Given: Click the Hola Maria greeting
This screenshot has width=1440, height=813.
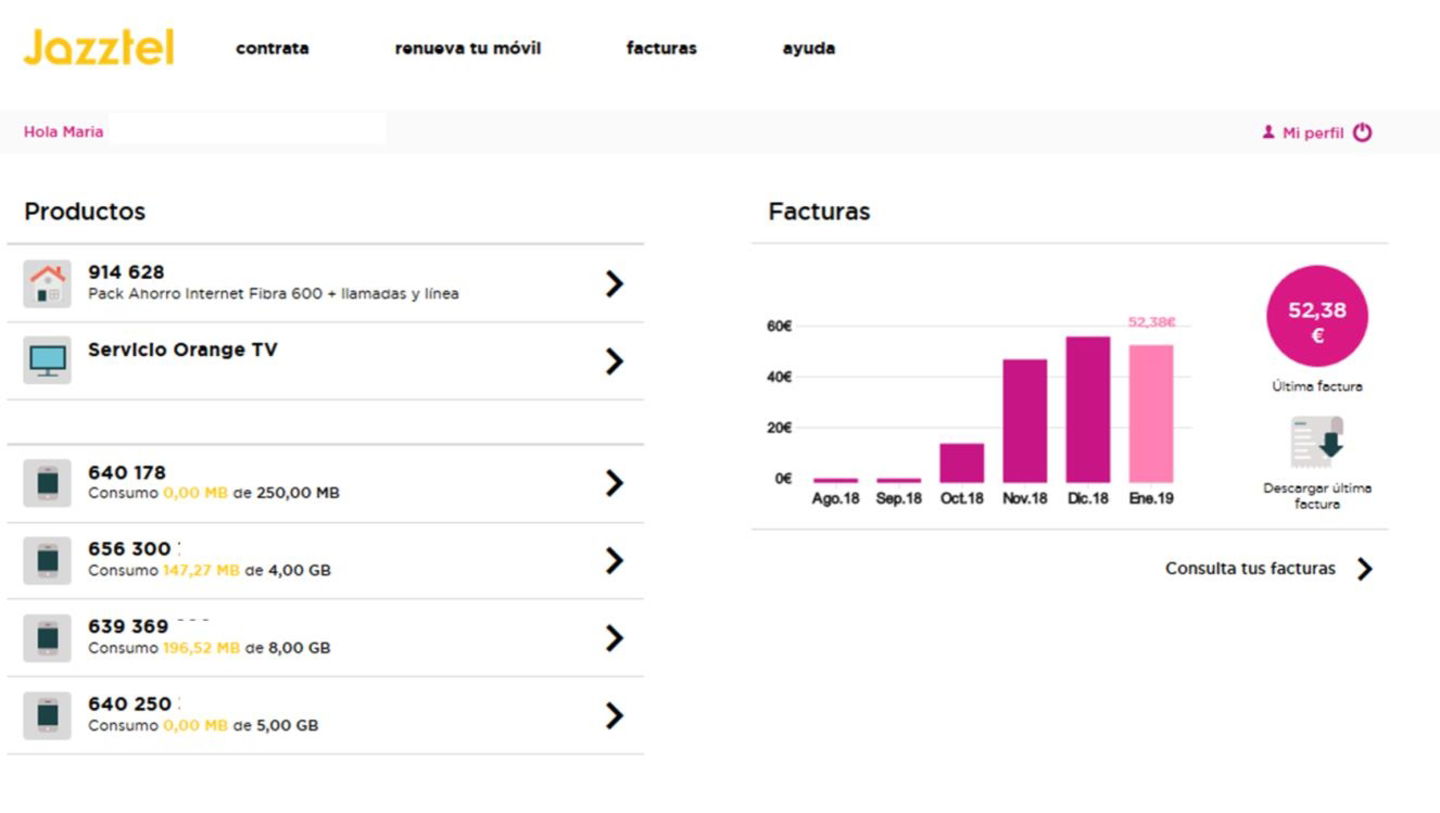Looking at the screenshot, I should pos(63,132).
